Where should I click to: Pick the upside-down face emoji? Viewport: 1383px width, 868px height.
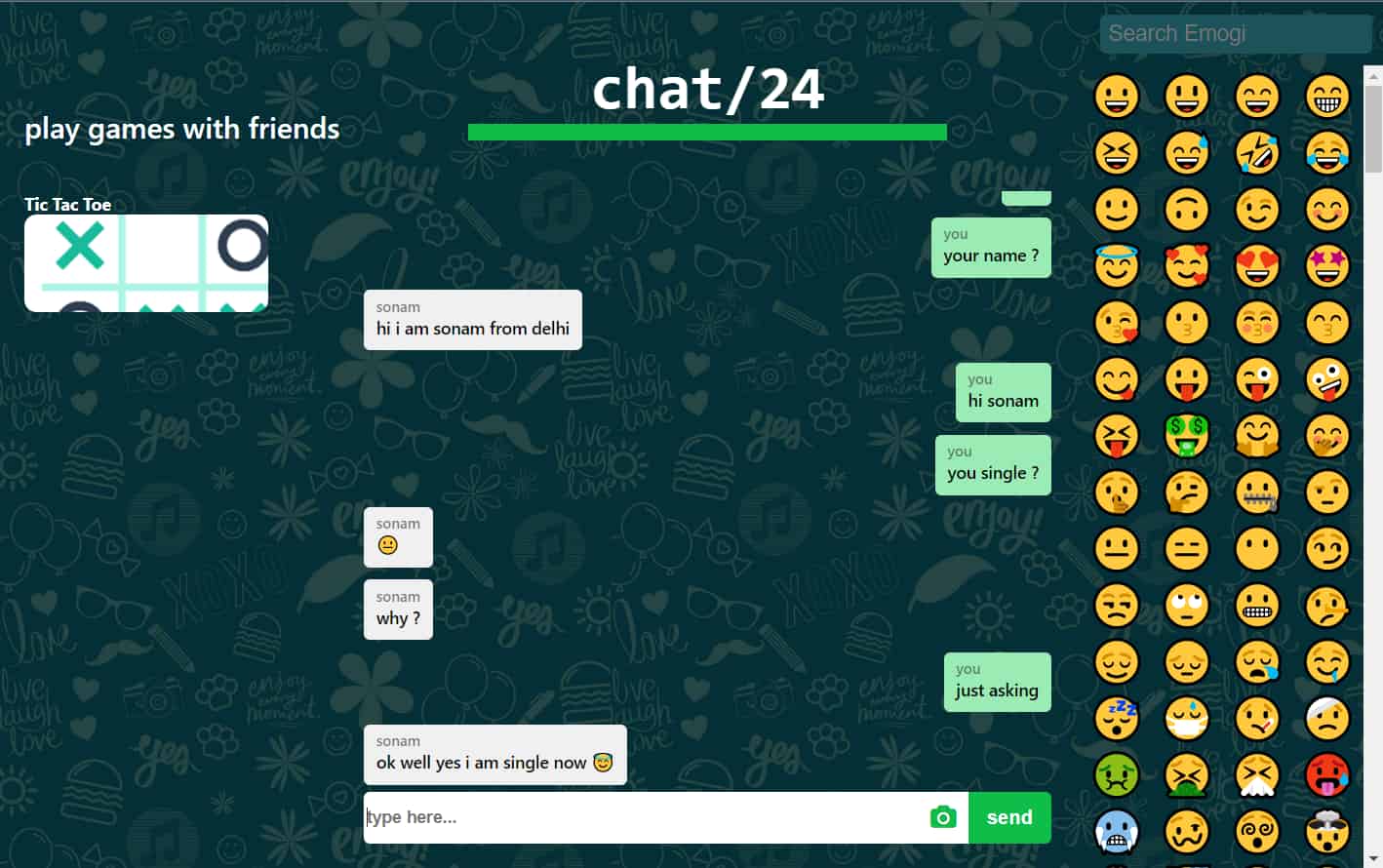click(x=1187, y=210)
